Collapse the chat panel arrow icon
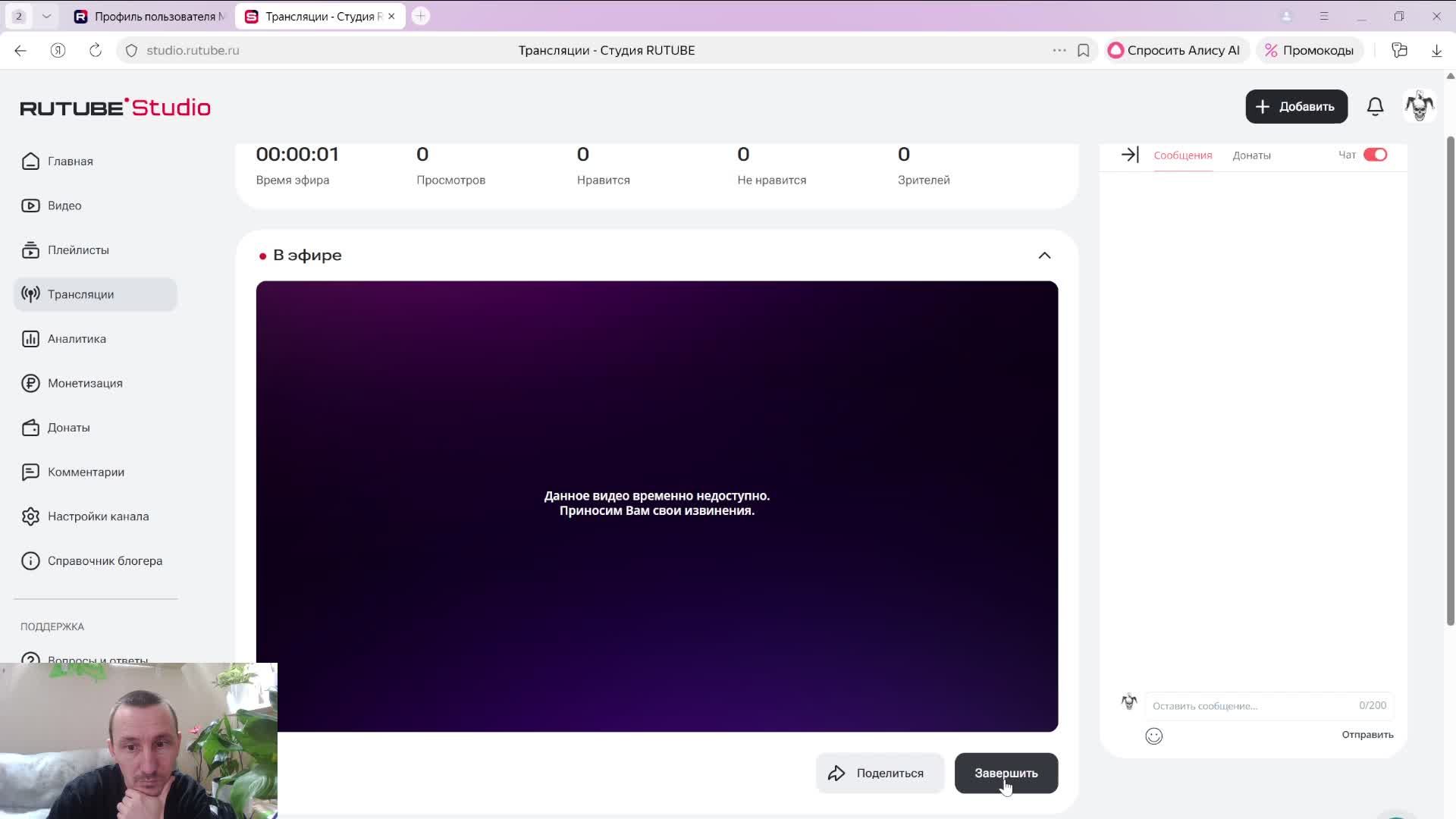Viewport: 1456px width, 819px height. pos(1129,155)
